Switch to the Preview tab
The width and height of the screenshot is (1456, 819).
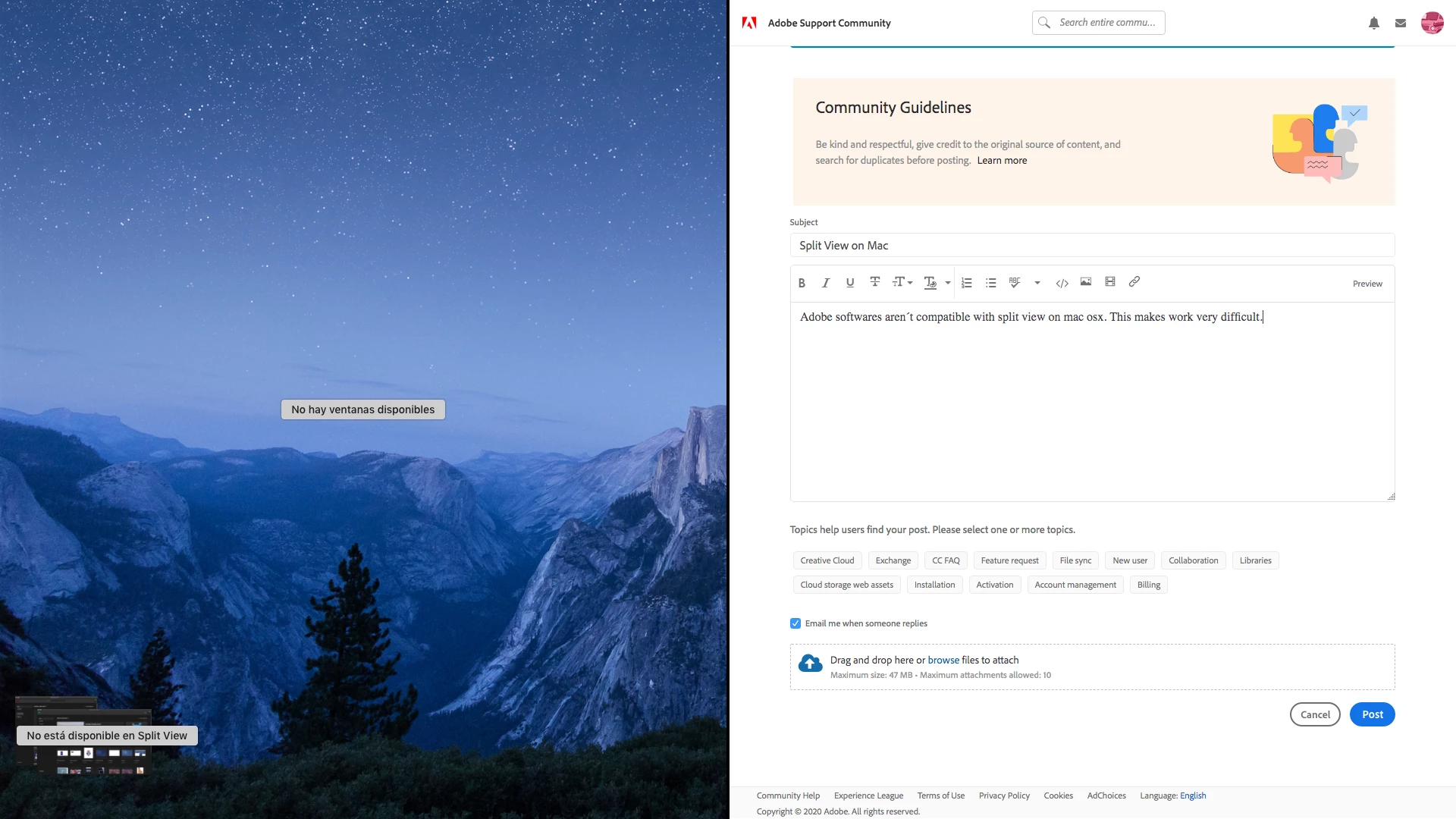click(x=1367, y=284)
